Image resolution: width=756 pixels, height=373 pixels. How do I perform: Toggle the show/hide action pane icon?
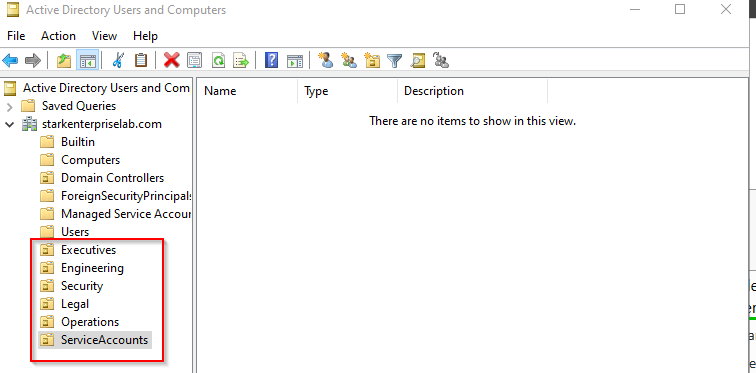coord(295,61)
